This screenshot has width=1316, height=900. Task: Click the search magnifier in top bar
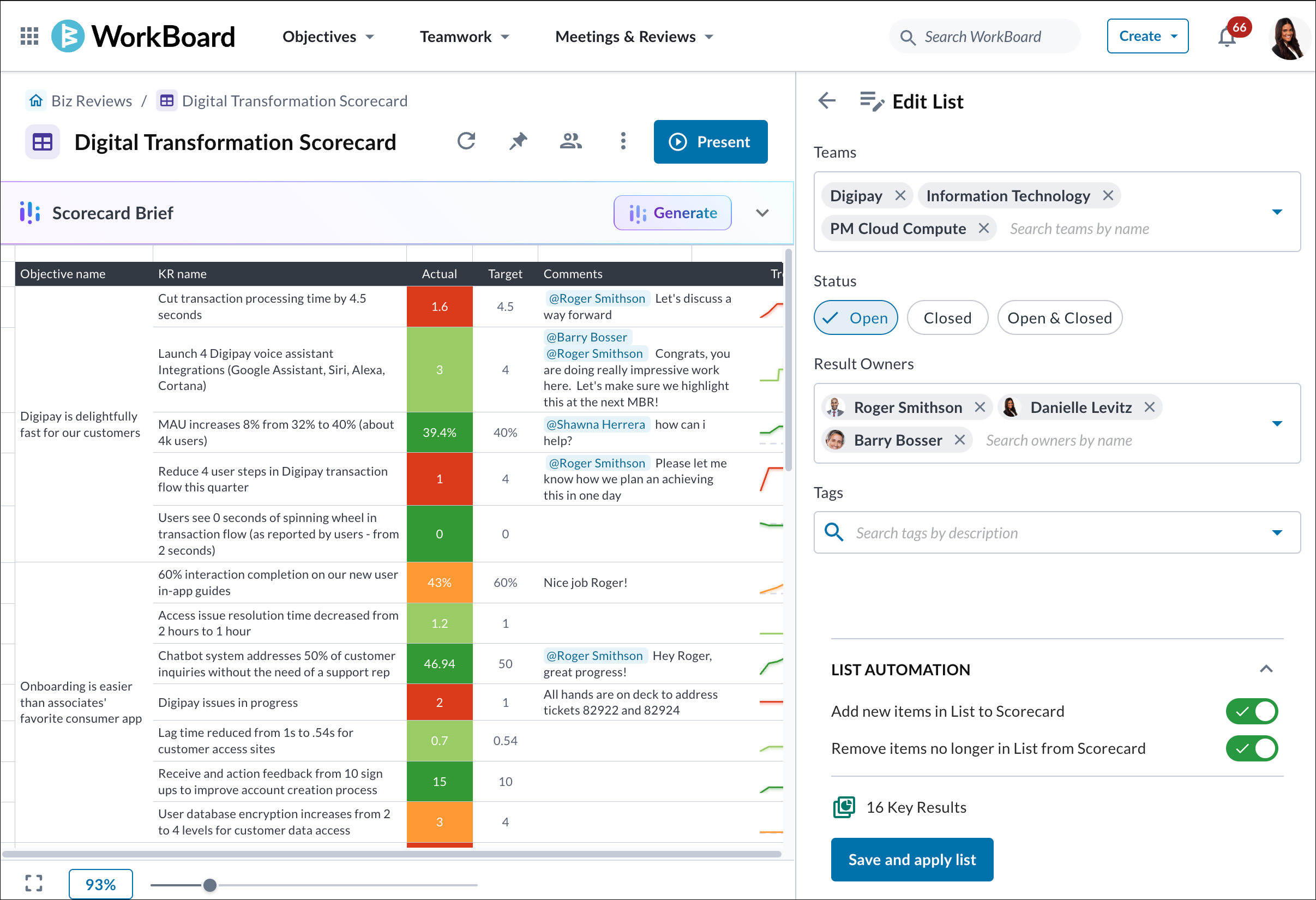click(x=908, y=38)
